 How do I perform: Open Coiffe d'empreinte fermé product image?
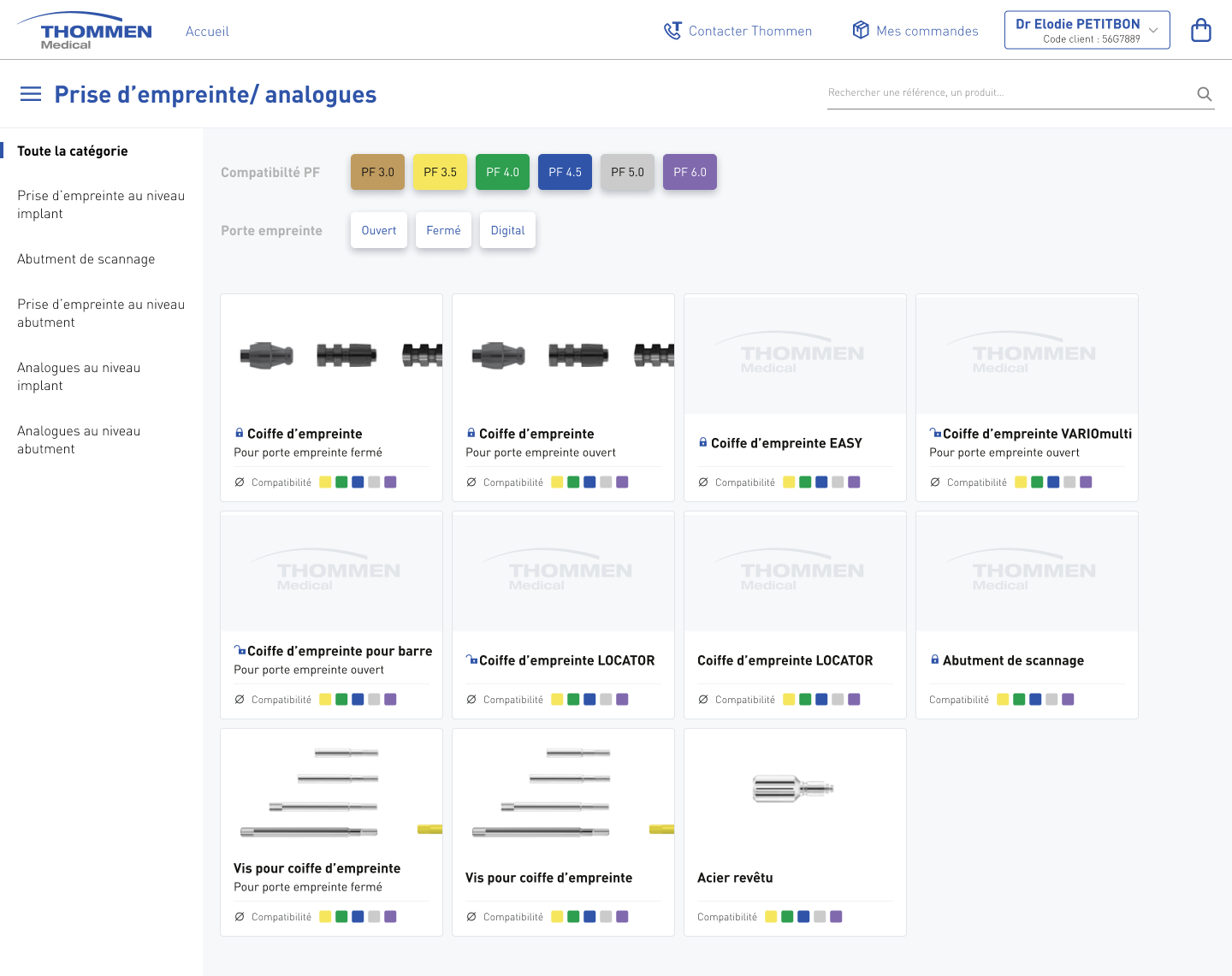pyautogui.click(x=332, y=354)
